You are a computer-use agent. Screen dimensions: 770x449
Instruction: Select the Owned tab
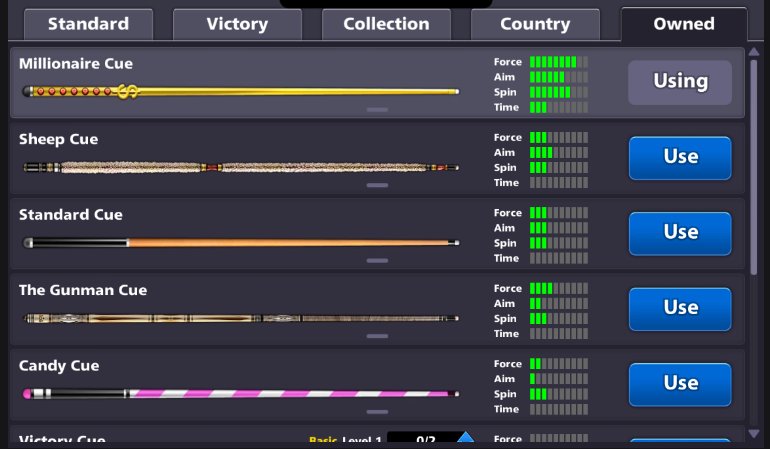[x=684, y=24]
